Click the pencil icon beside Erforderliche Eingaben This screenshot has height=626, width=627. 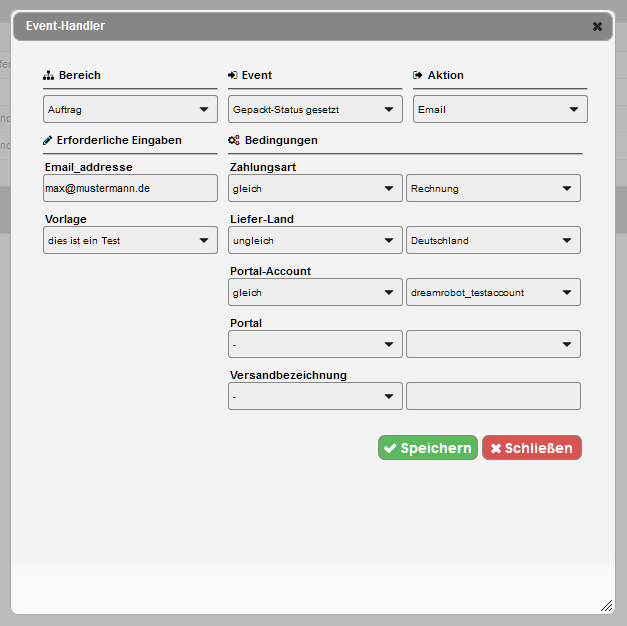point(48,140)
